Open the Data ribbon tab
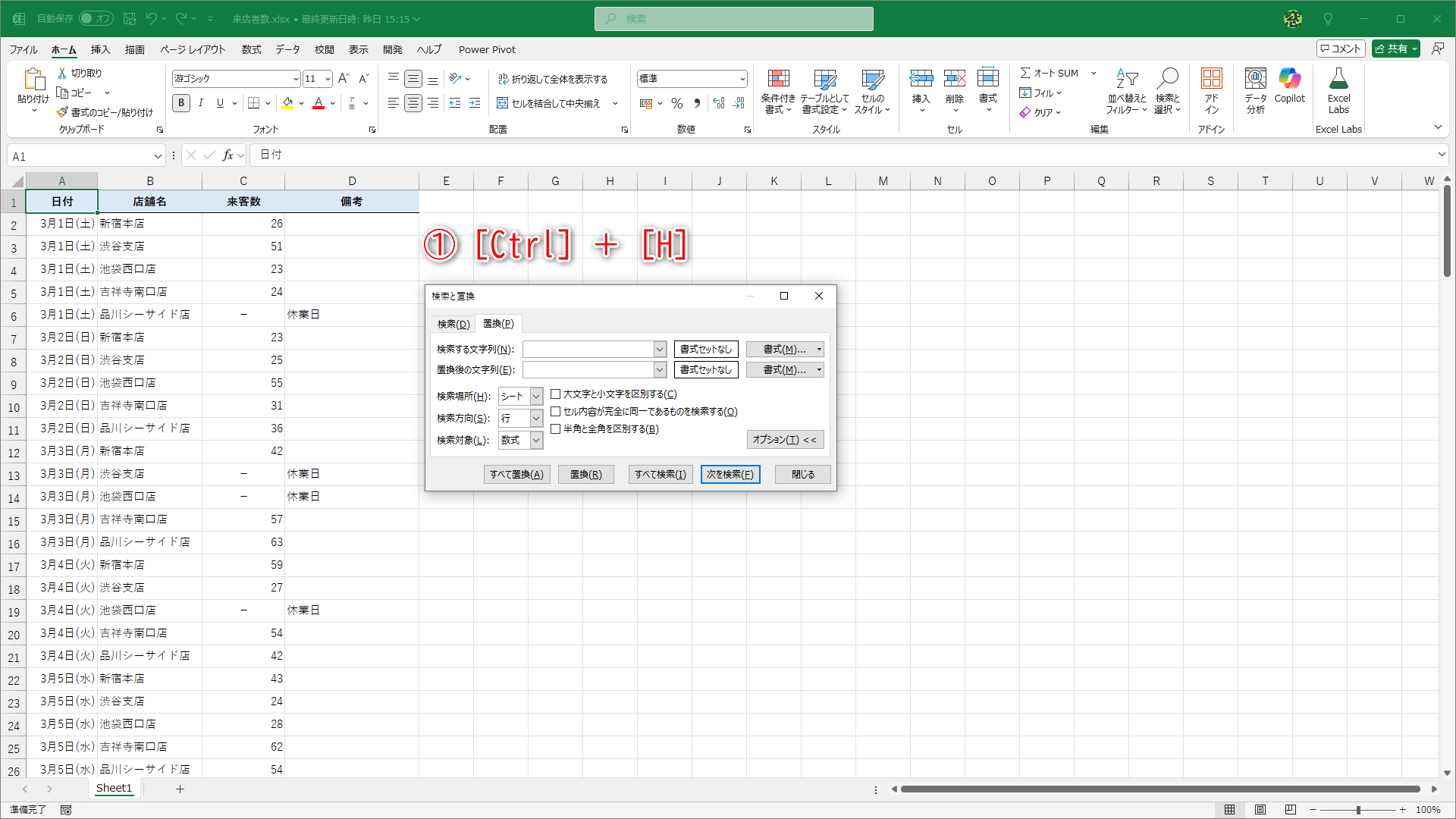This screenshot has height=819, width=1456. [x=287, y=49]
